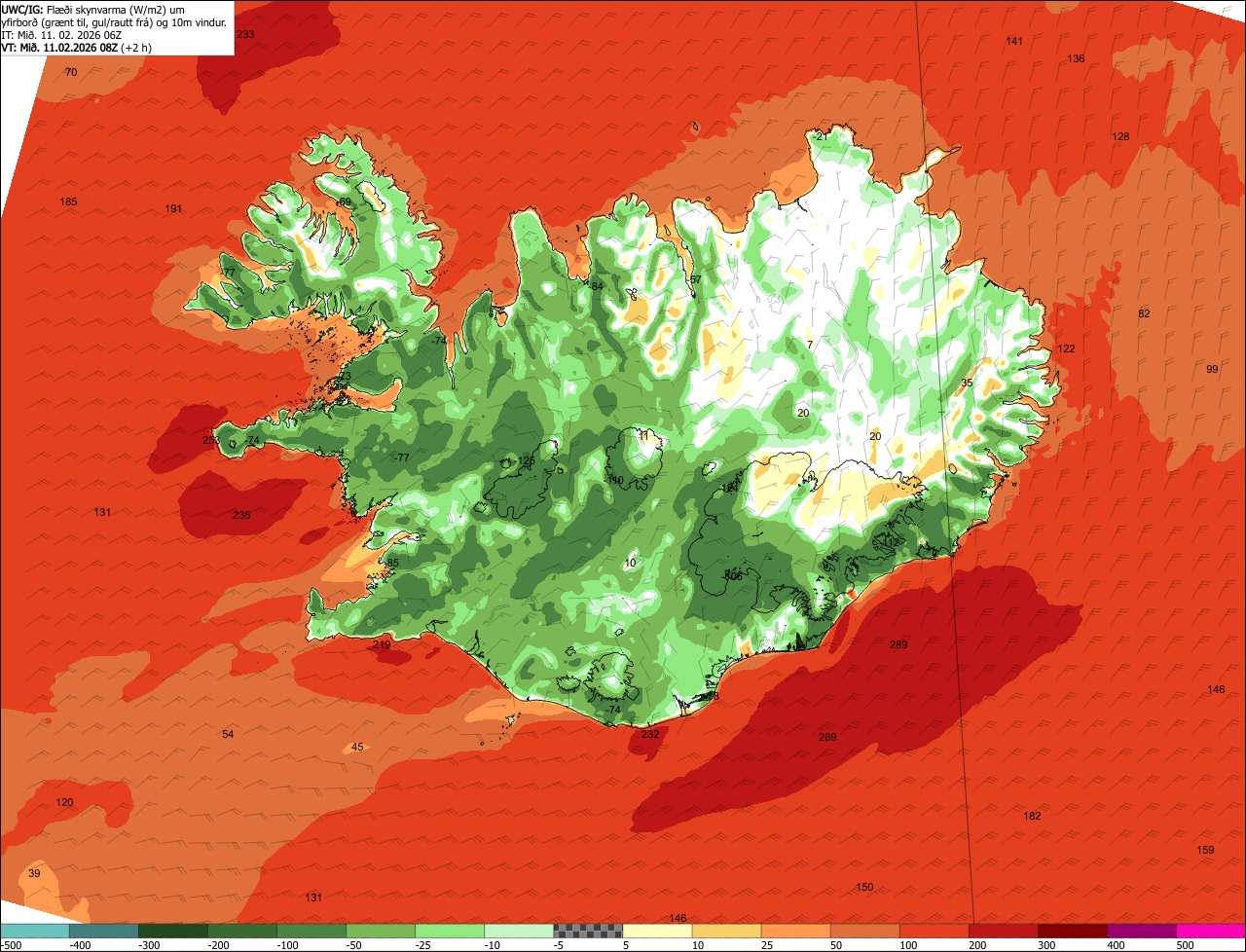This screenshot has height=952, width=1246.
Task: Select the 84 value in North Iceland
Action: [x=597, y=285]
